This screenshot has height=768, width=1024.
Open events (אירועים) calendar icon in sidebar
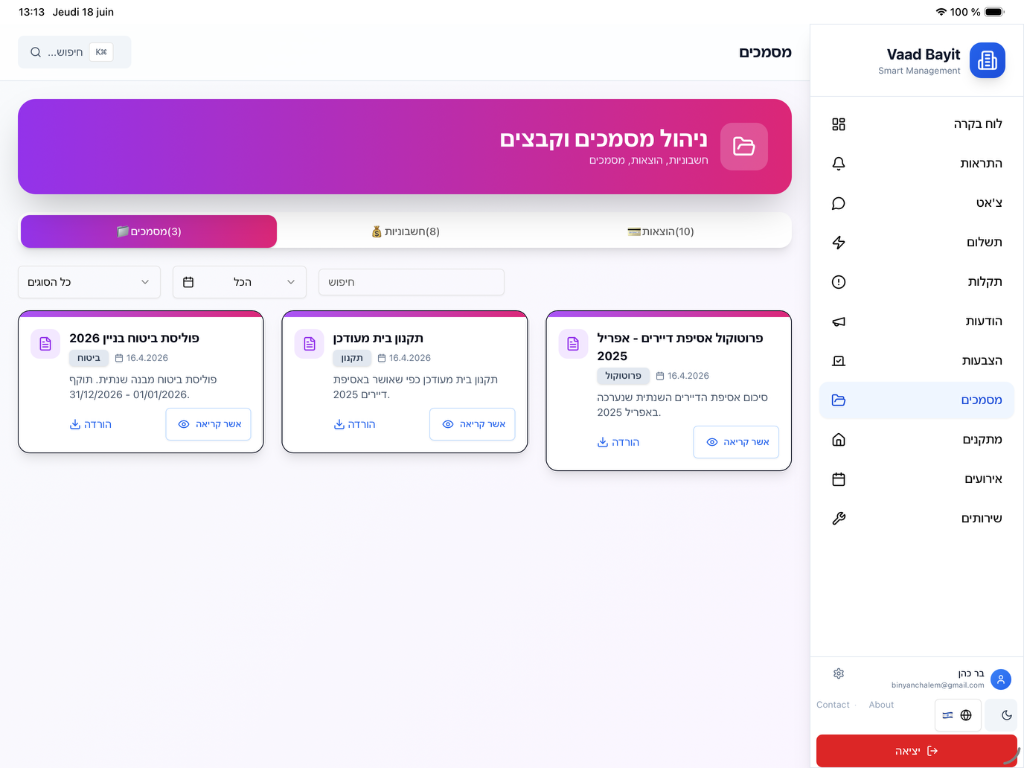pyautogui.click(x=839, y=479)
